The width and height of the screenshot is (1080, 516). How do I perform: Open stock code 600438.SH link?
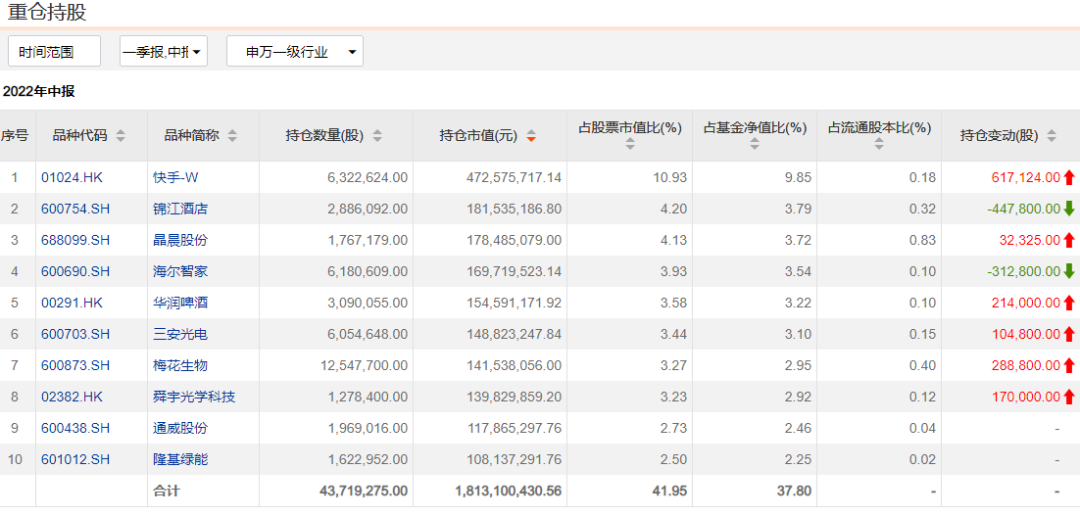(x=75, y=429)
